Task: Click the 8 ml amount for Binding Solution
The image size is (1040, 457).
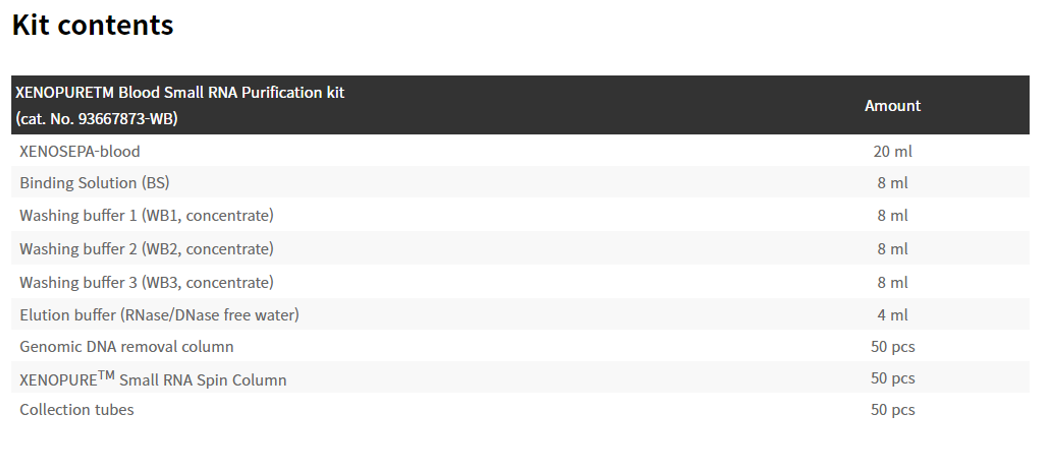Action: coord(892,183)
